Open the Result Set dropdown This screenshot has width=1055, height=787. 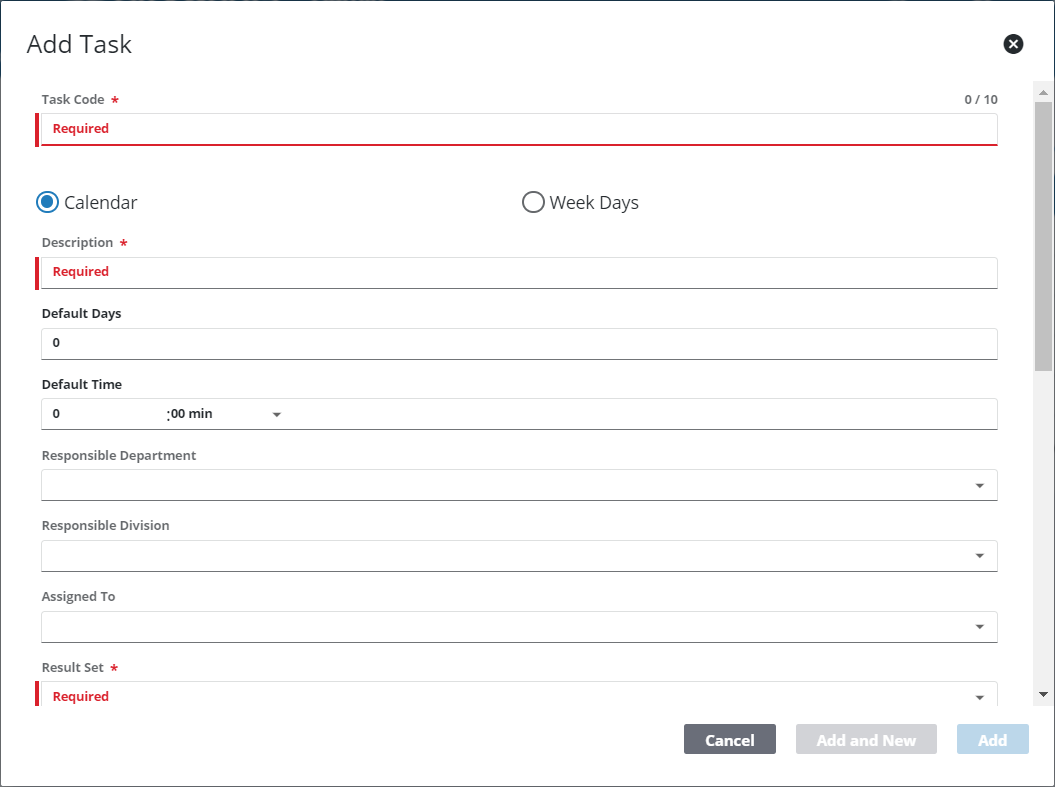click(x=979, y=697)
